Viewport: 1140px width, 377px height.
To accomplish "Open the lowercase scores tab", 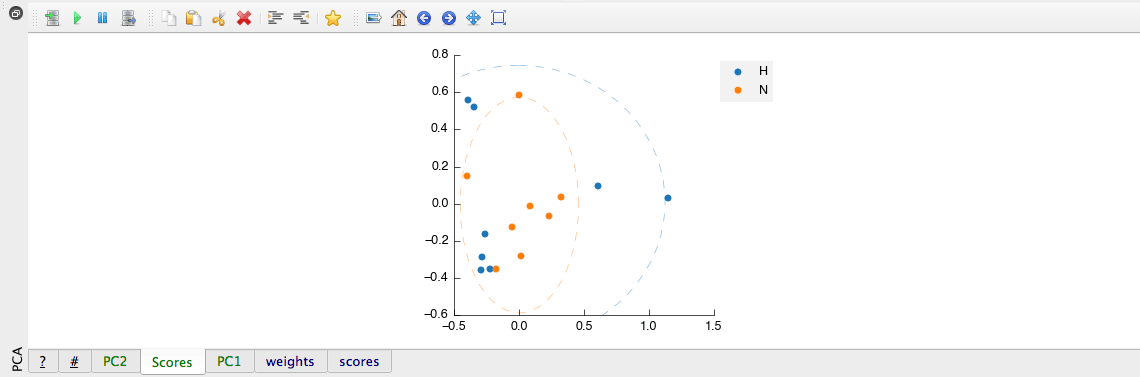I will (x=359, y=361).
